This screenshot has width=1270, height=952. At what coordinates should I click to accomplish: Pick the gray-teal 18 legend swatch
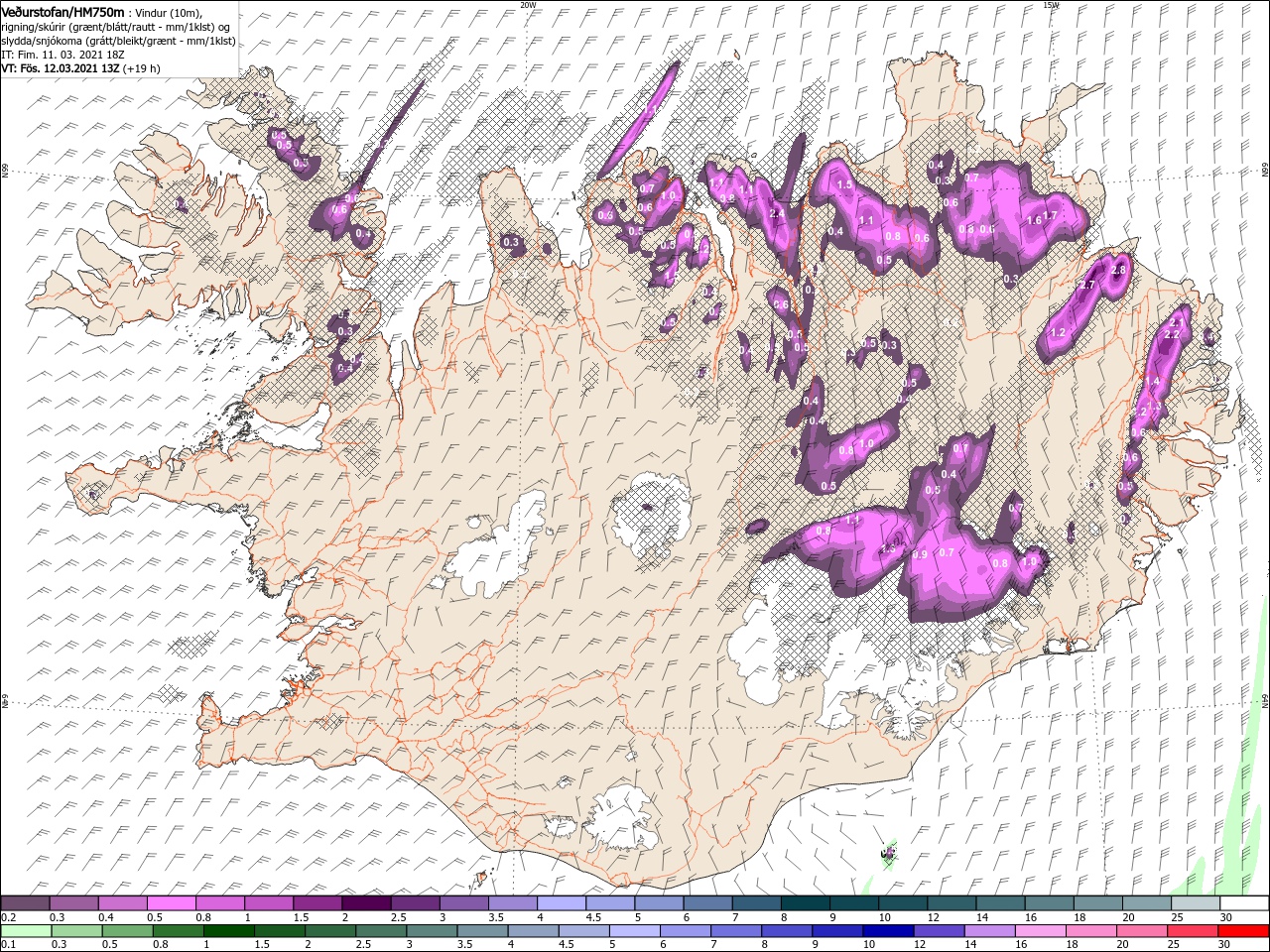pyautogui.click(x=1097, y=902)
